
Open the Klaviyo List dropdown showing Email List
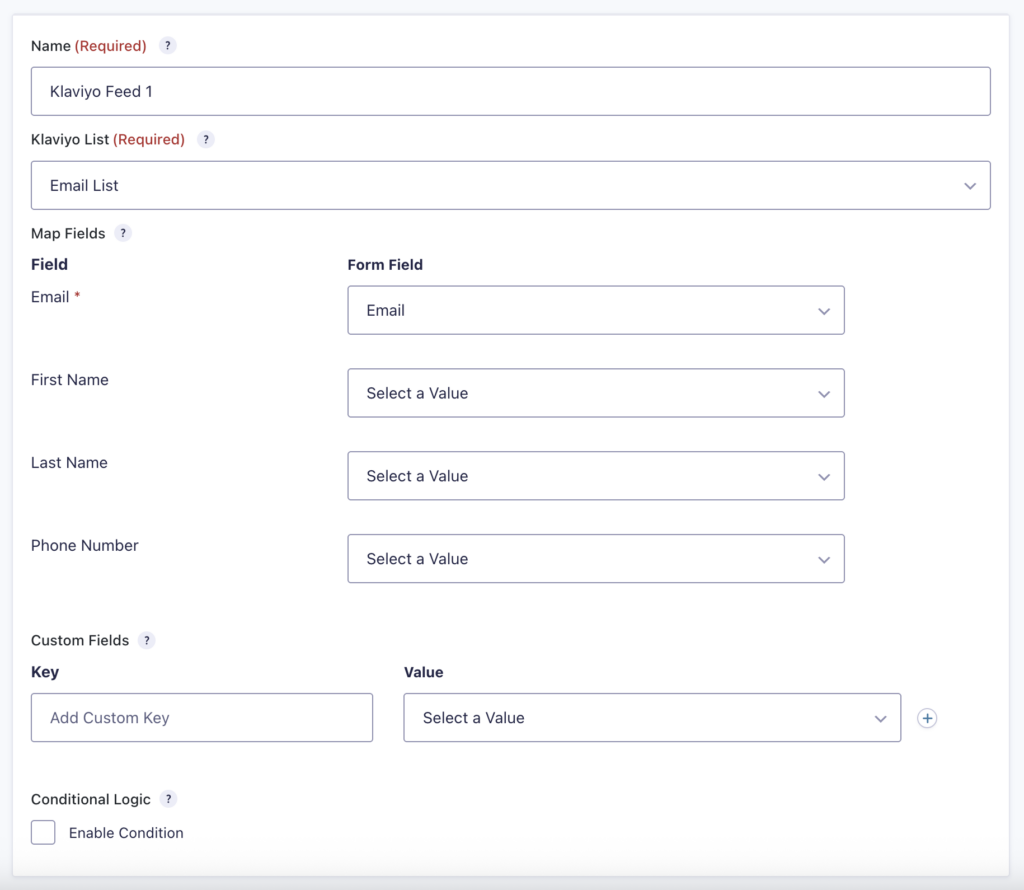click(511, 185)
